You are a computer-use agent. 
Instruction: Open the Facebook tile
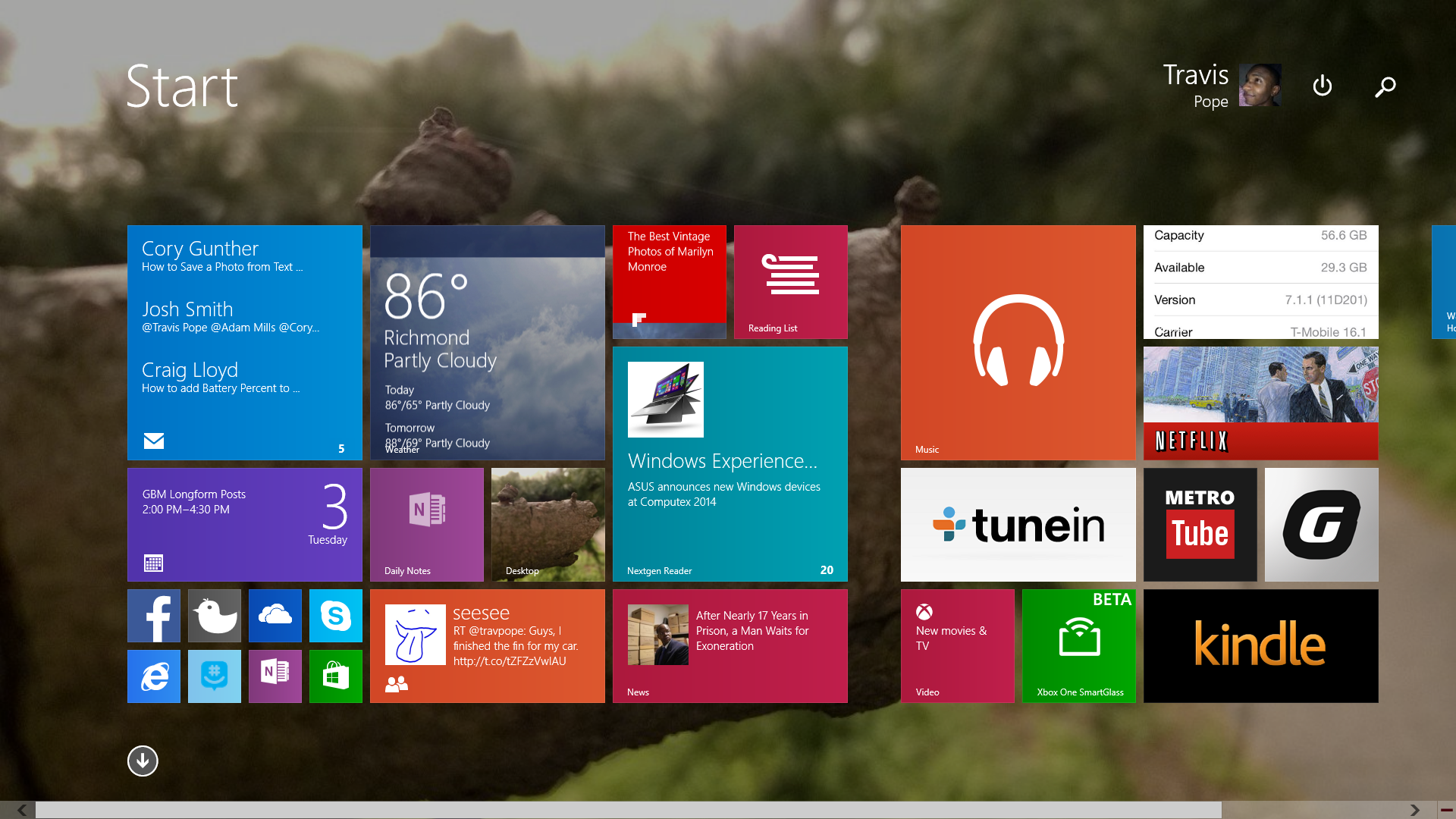point(154,616)
